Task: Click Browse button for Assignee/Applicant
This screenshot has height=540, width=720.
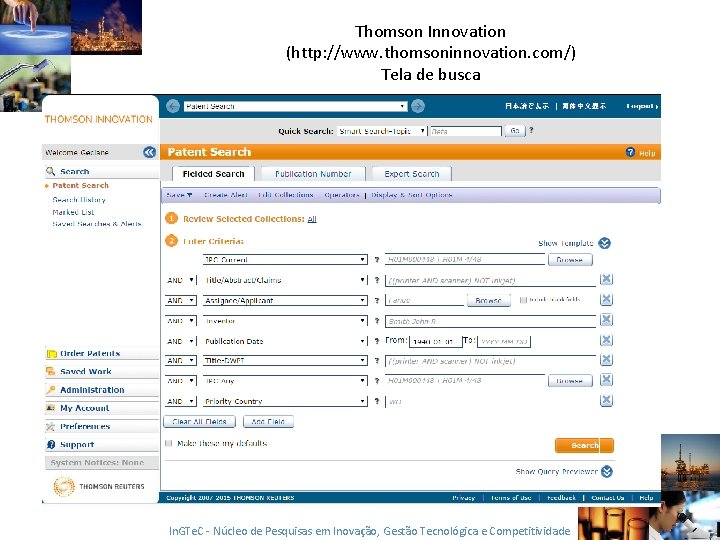Action: [x=488, y=300]
